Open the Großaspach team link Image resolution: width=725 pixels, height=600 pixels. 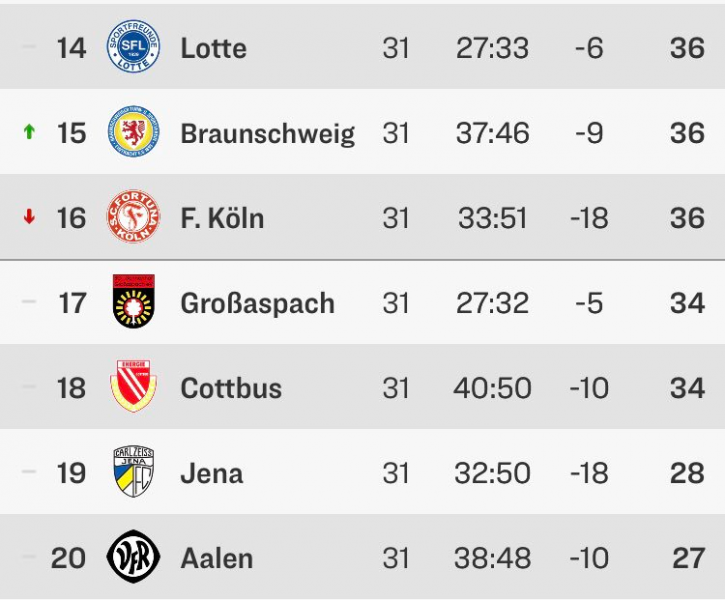tap(257, 303)
